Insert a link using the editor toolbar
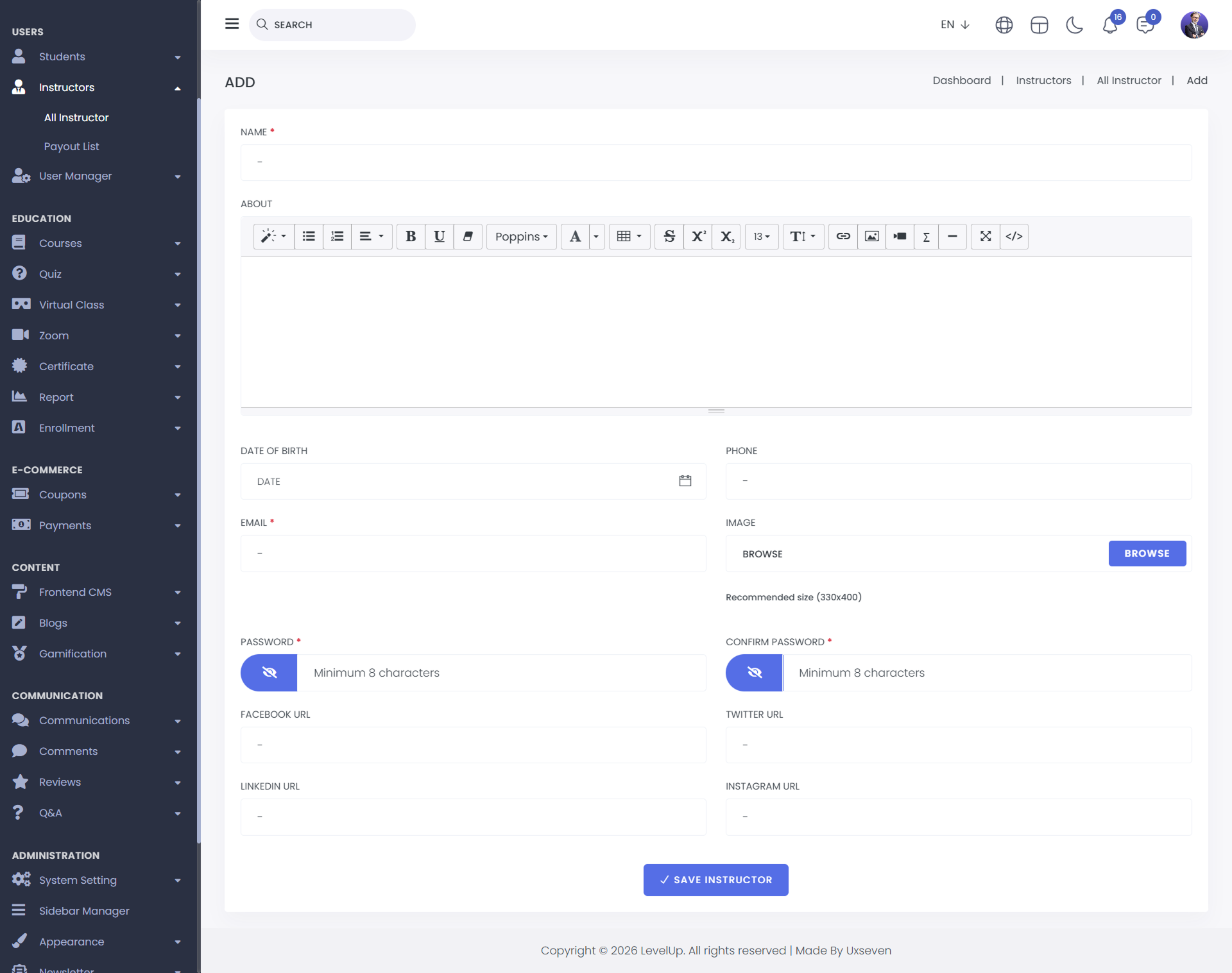 click(843, 237)
